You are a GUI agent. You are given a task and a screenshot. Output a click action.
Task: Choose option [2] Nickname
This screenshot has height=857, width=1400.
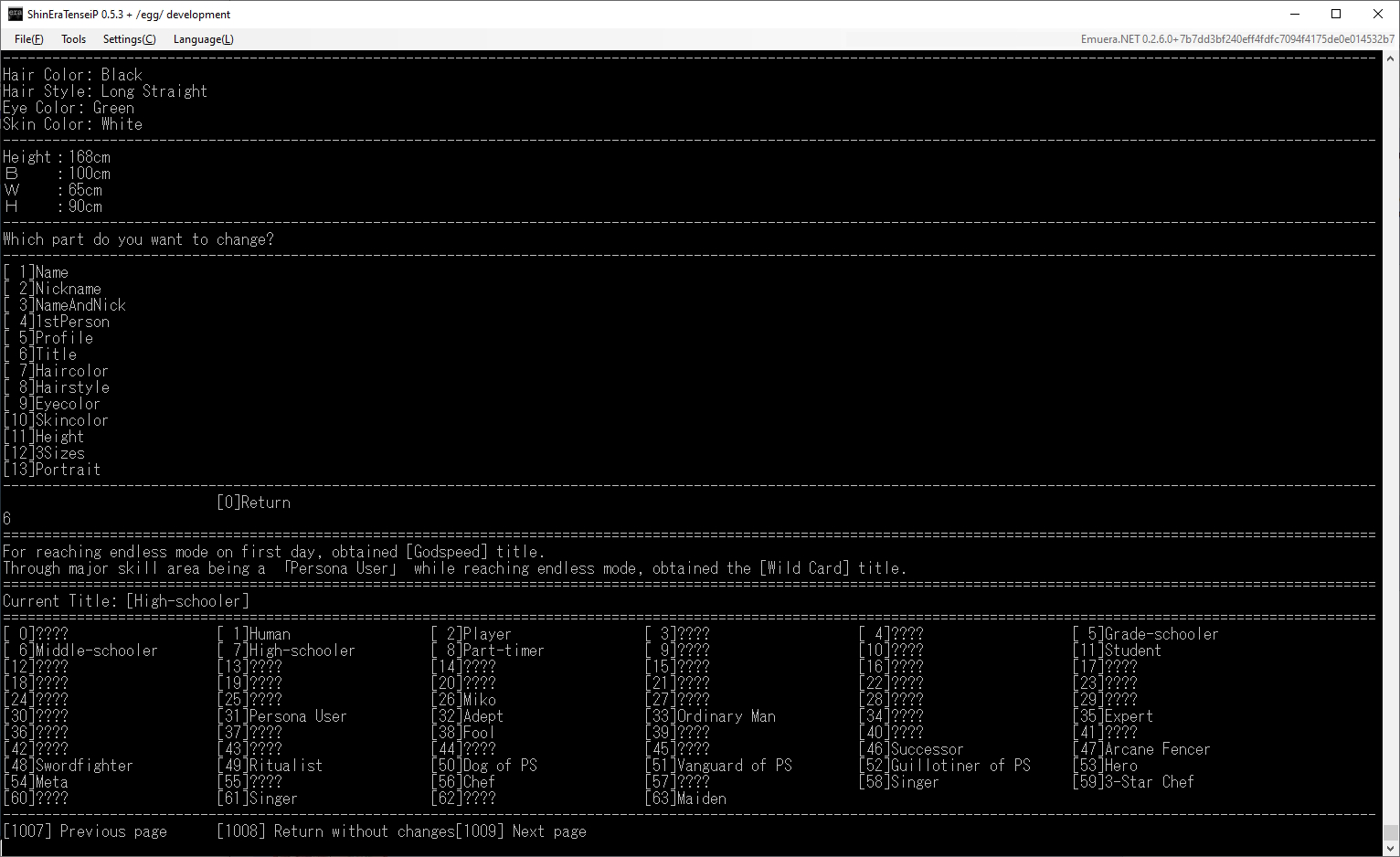[x=52, y=289]
